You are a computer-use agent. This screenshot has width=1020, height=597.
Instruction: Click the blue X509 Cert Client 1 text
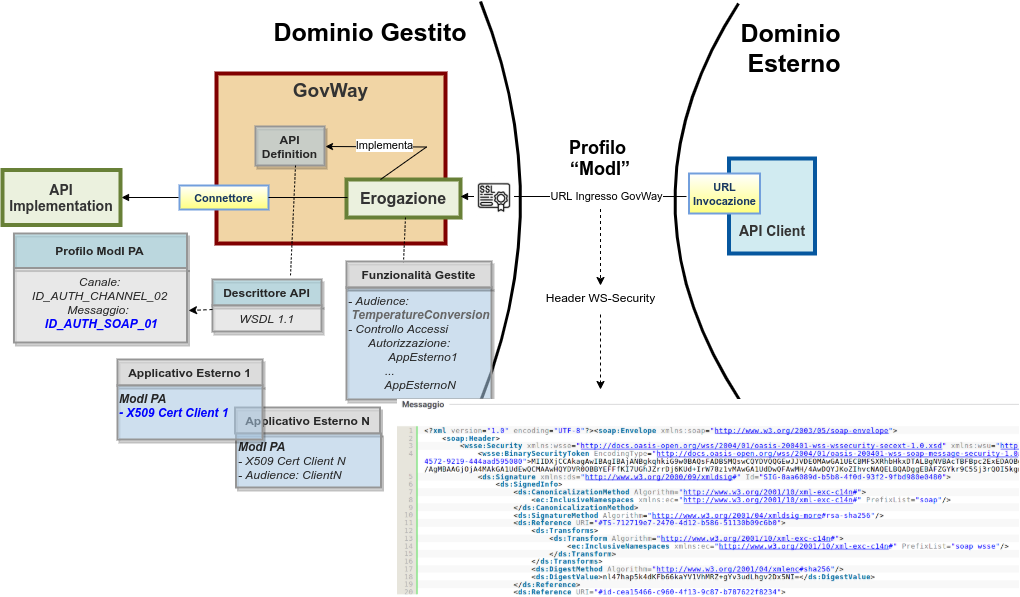click(177, 413)
